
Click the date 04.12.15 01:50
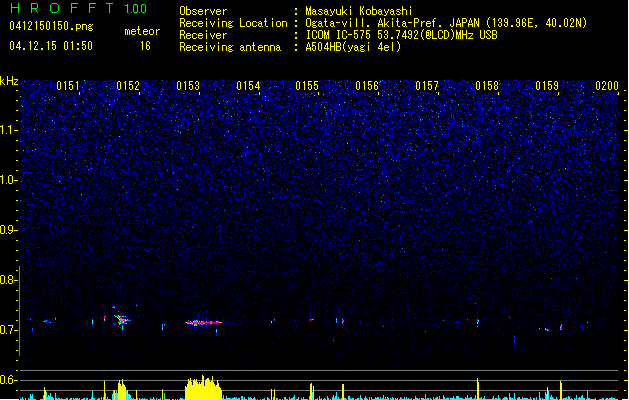tap(51, 46)
